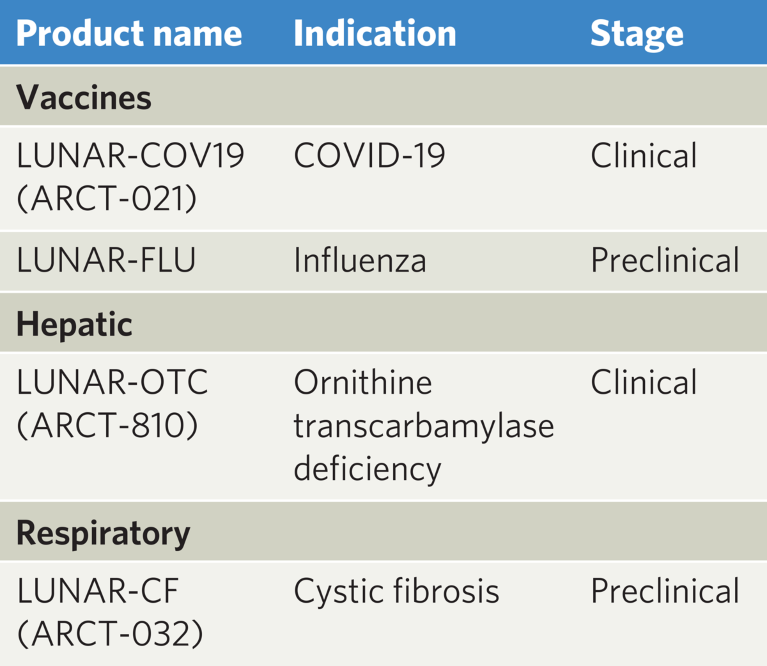
Task: Click the LUNAR-FLU product cell
Action: coord(106,260)
